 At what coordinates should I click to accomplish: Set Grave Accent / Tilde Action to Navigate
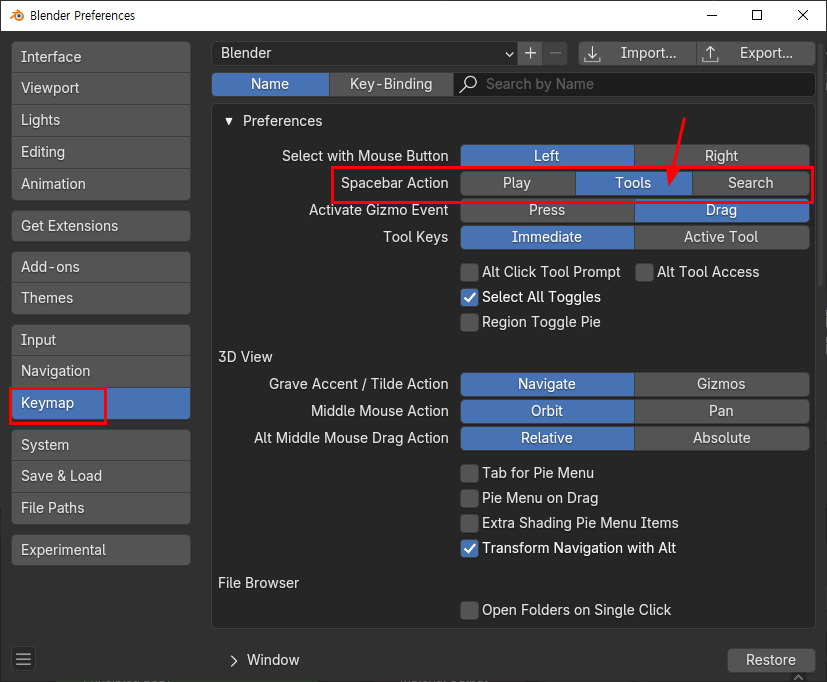click(x=547, y=384)
